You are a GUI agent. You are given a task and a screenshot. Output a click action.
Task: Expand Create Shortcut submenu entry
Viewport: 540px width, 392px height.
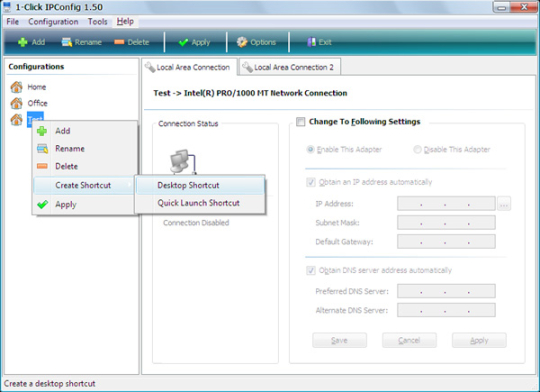tap(85, 185)
